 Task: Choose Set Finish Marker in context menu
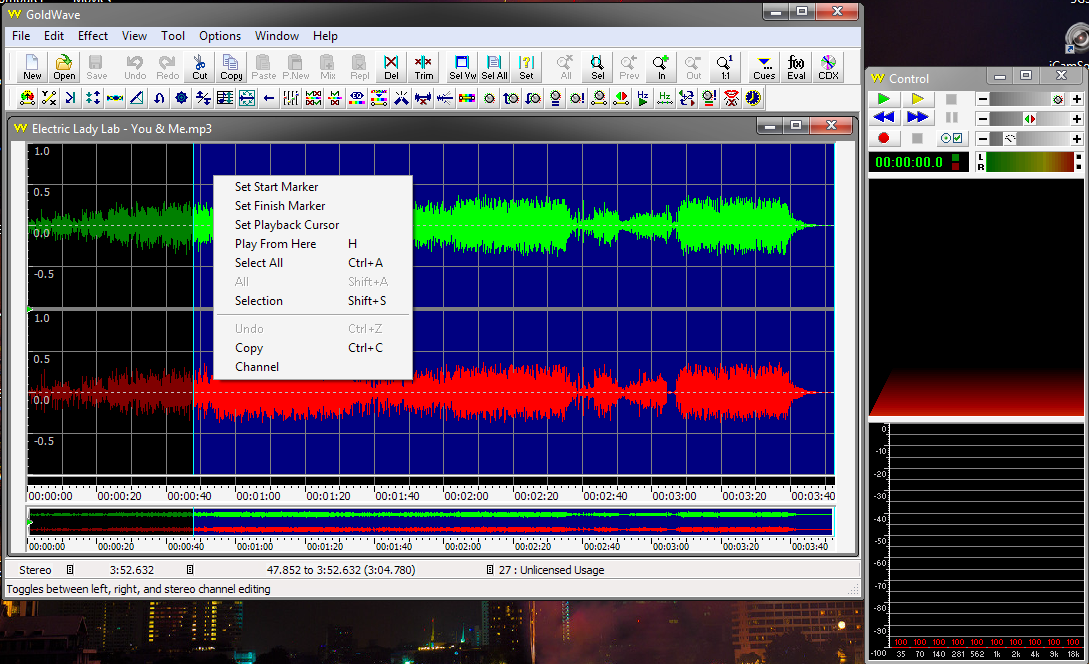pyautogui.click(x=313, y=206)
